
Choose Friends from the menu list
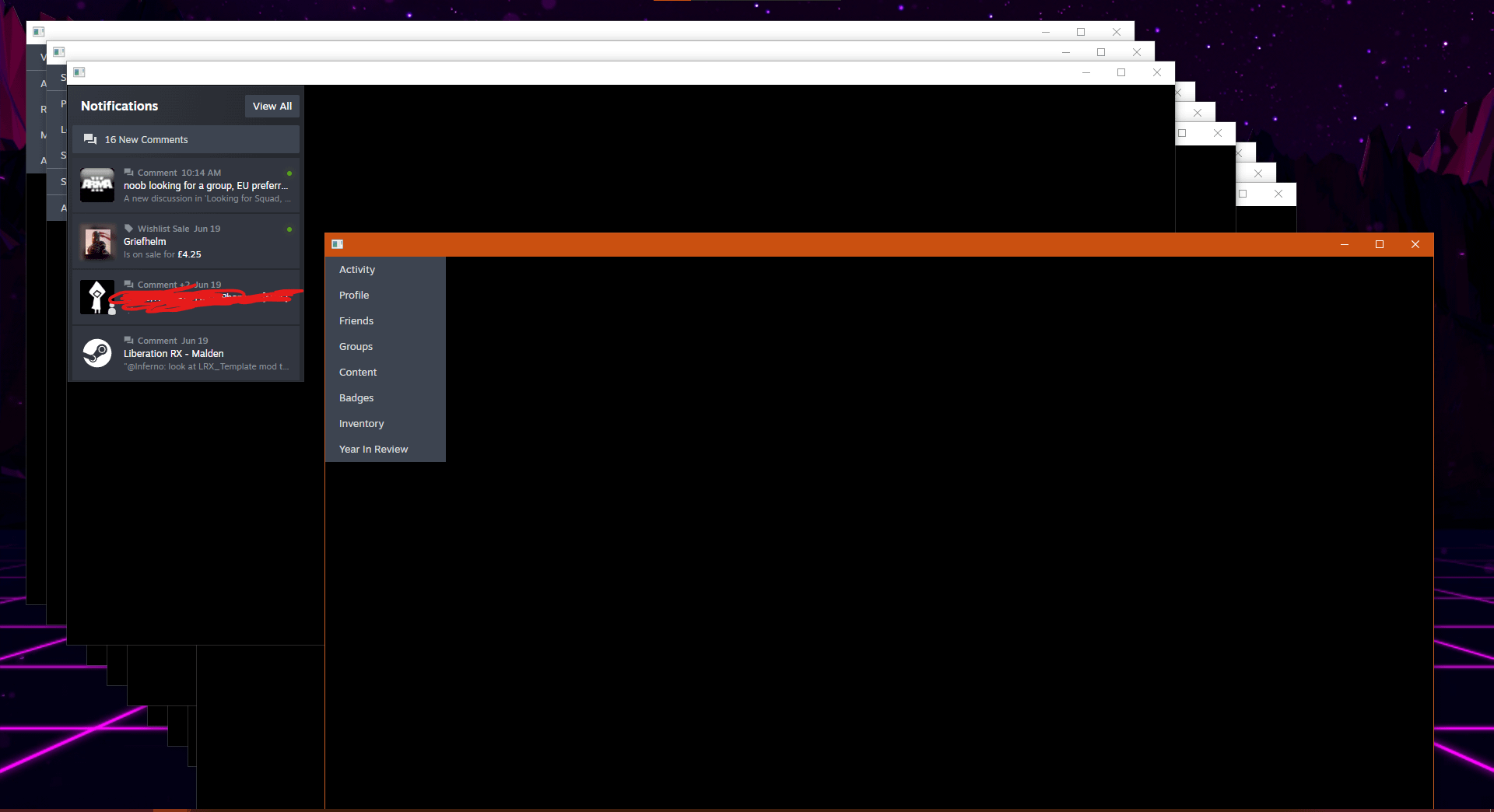[356, 321]
